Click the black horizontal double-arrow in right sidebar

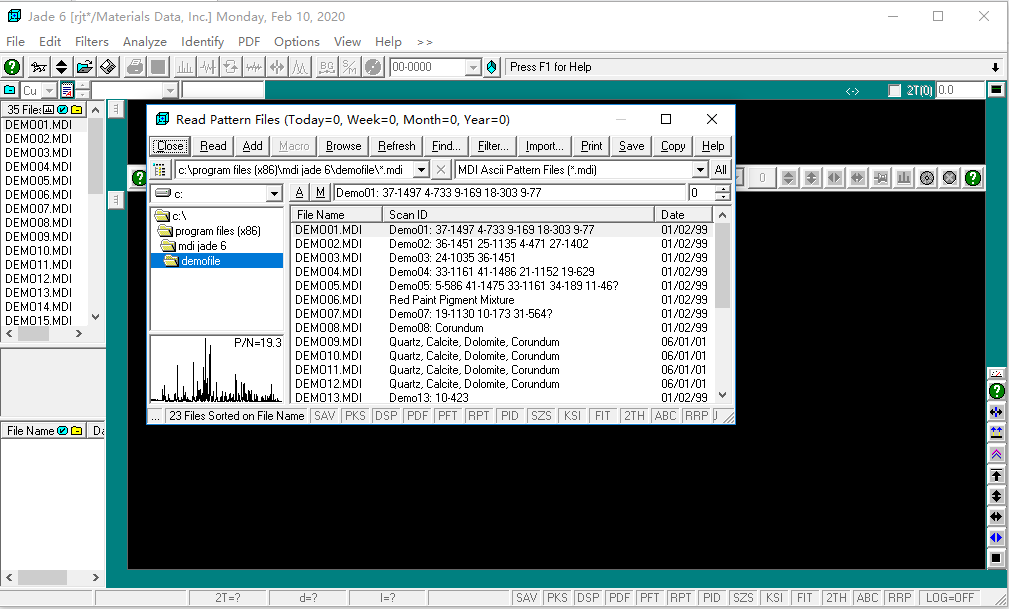996,517
